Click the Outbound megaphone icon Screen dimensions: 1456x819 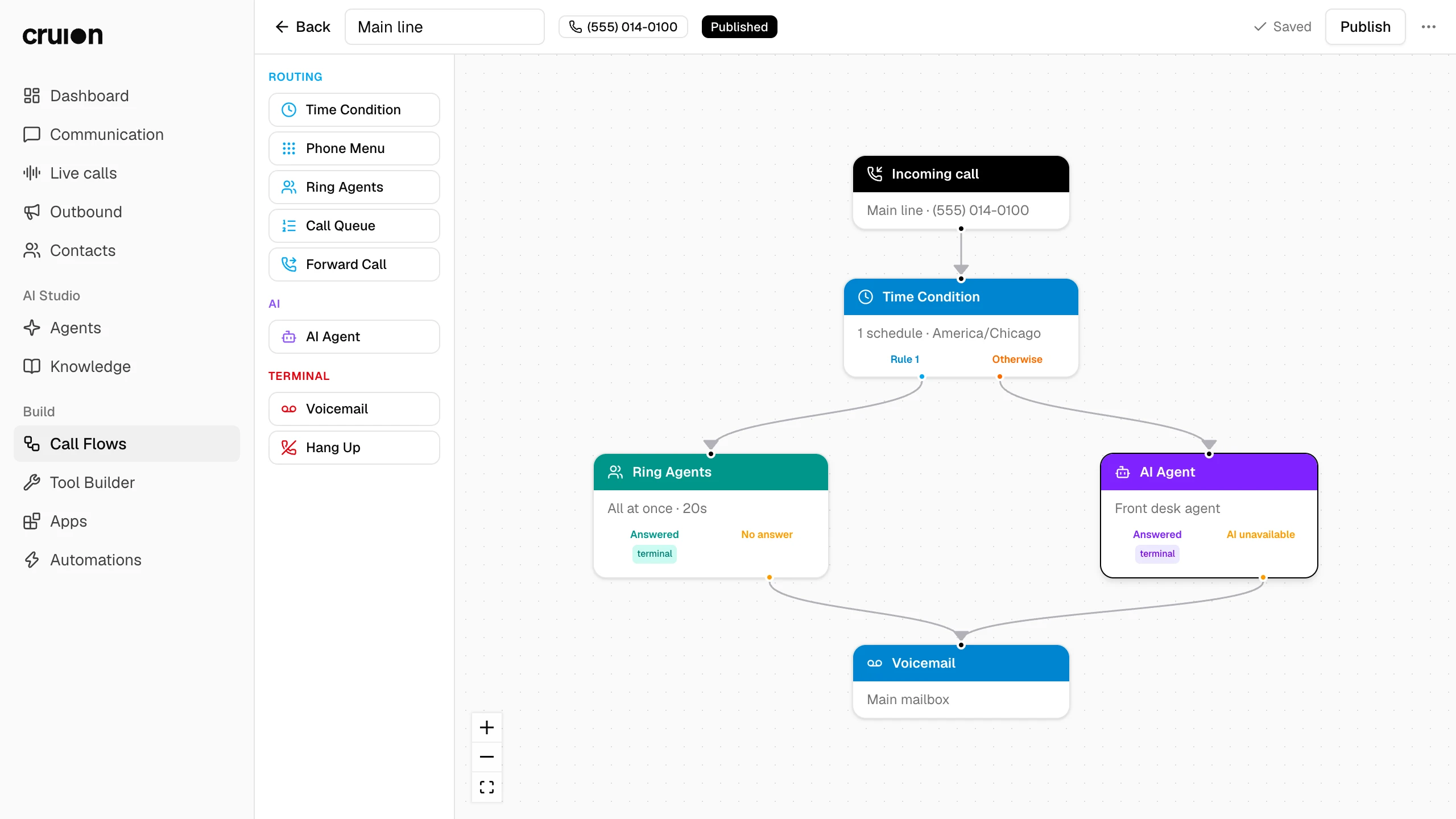tap(32, 212)
